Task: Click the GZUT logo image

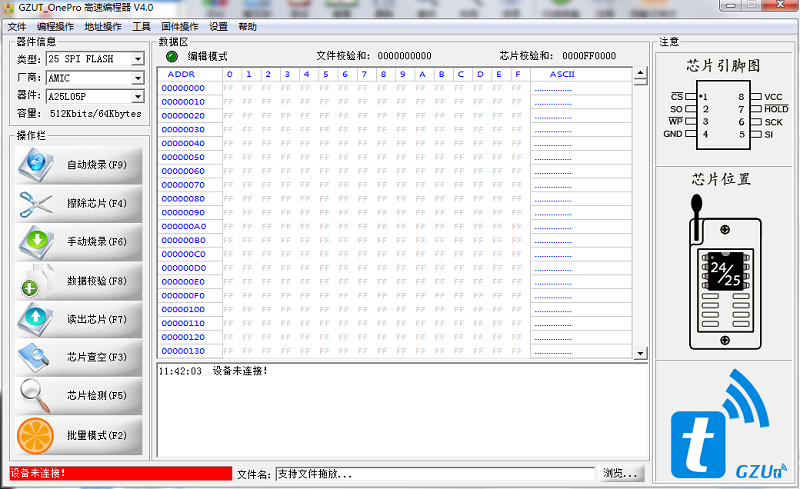Action: pos(728,425)
